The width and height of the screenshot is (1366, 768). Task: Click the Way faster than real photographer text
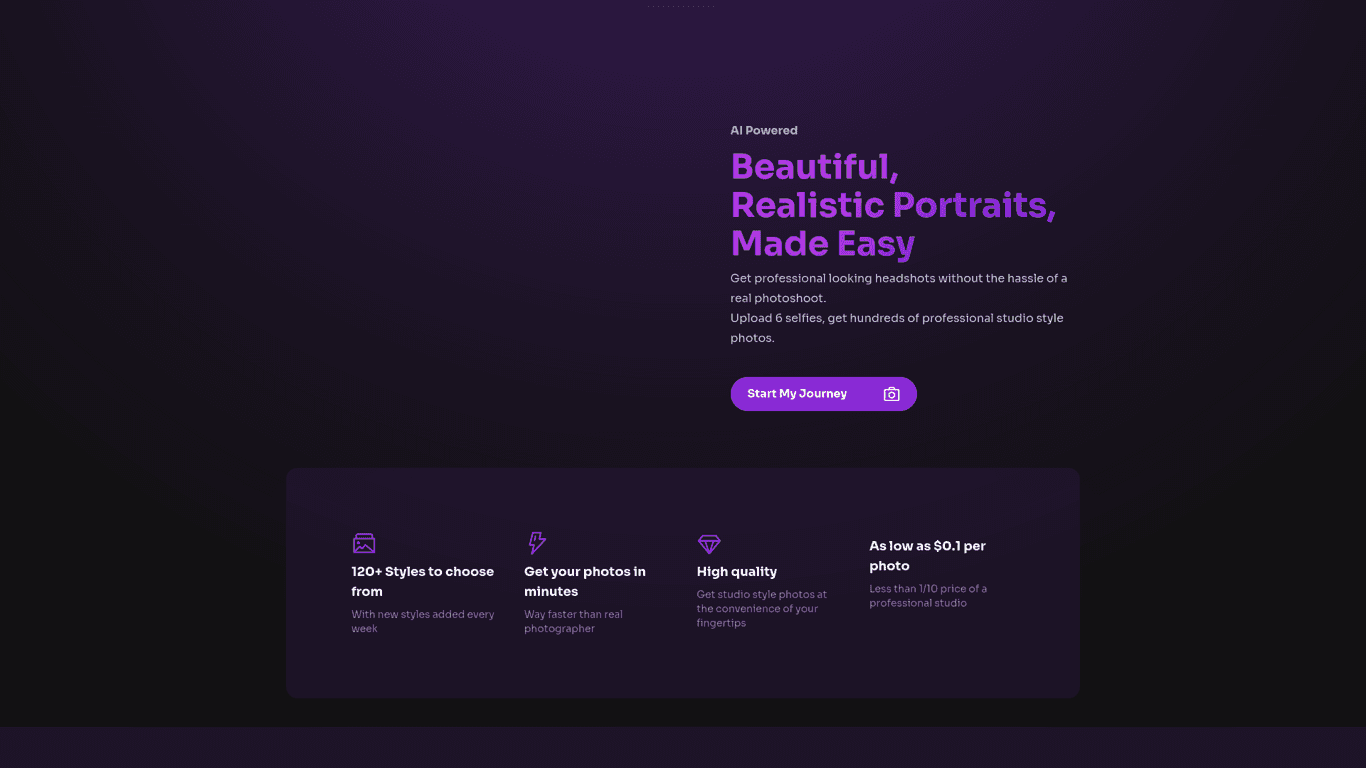pyautogui.click(x=573, y=621)
